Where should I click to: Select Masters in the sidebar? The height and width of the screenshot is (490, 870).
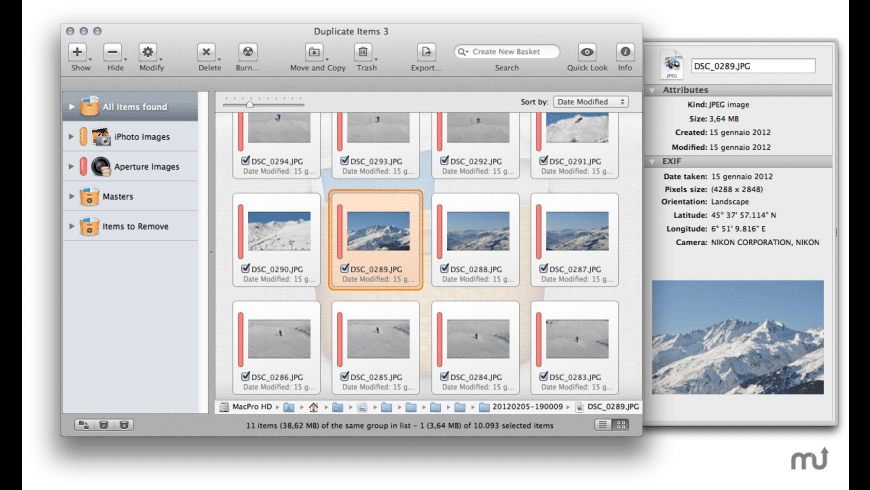tap(118, 197)
